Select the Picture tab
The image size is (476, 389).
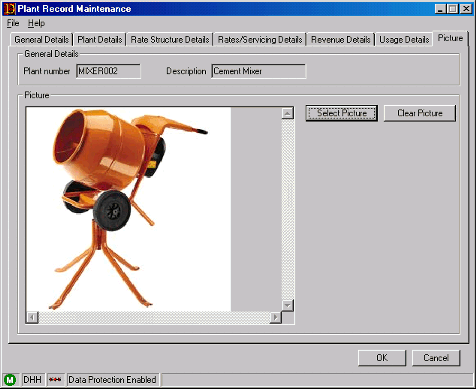(450, 38)
